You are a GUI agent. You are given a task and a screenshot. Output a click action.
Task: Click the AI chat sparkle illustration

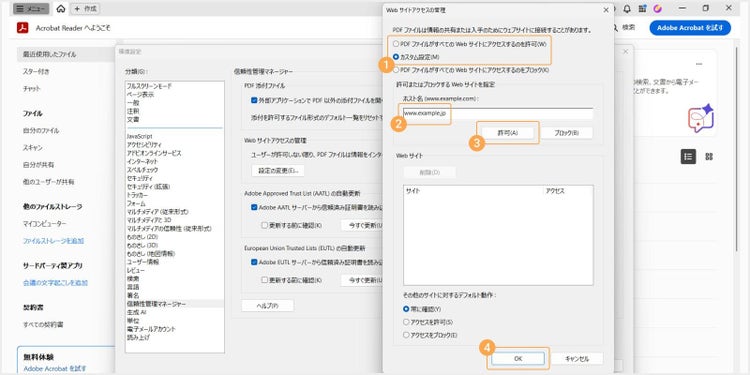(x=701, y=118)
